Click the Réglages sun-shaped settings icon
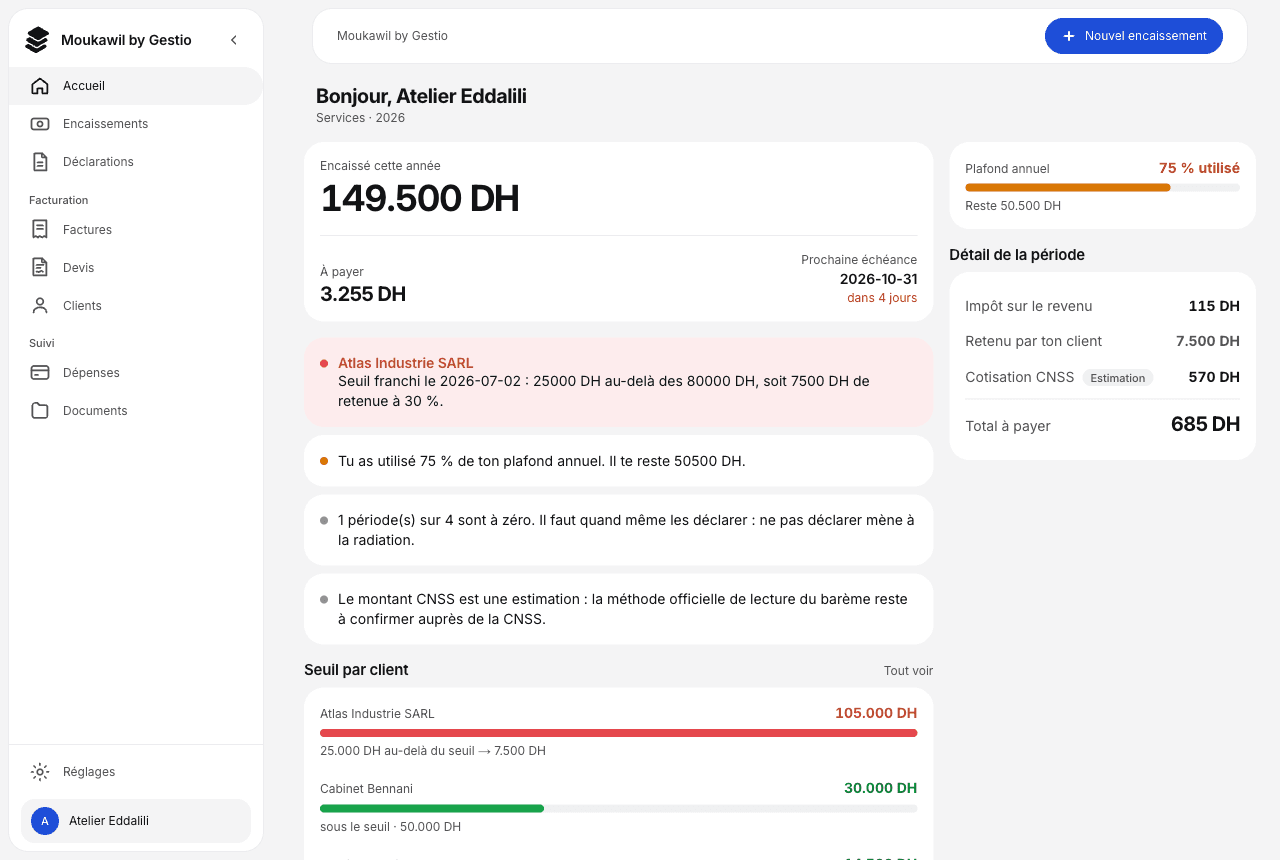Image resolution: width=1280 pixels, height=860 pixels. coord(40,772)
